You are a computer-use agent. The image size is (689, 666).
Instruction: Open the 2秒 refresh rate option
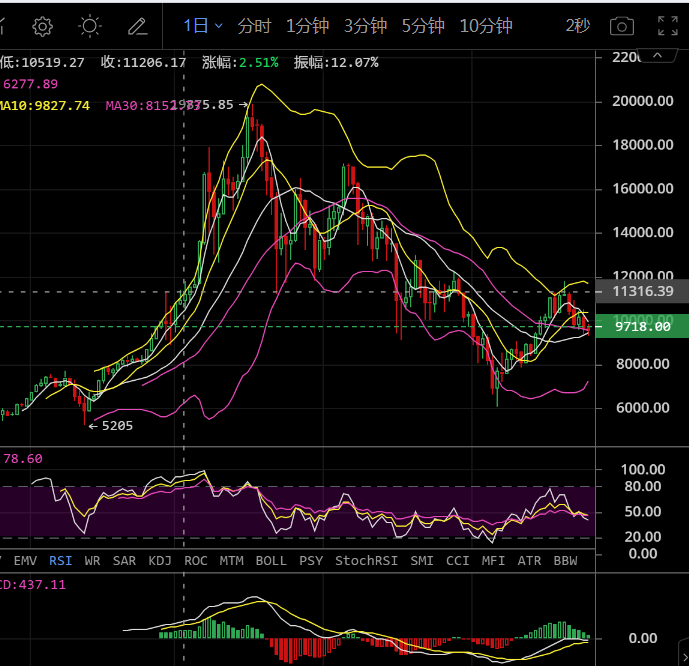pos(577,26)
